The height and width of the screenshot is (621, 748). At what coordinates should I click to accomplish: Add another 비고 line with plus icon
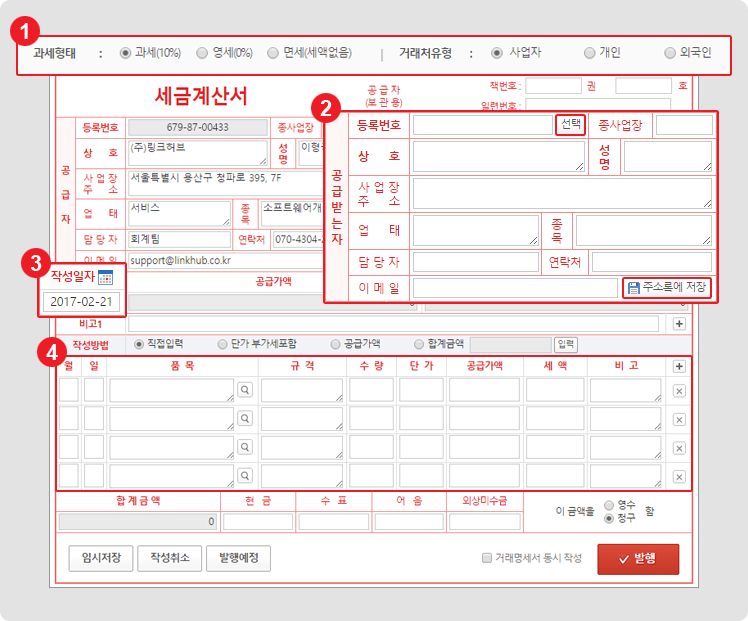[x=679, y=324]
